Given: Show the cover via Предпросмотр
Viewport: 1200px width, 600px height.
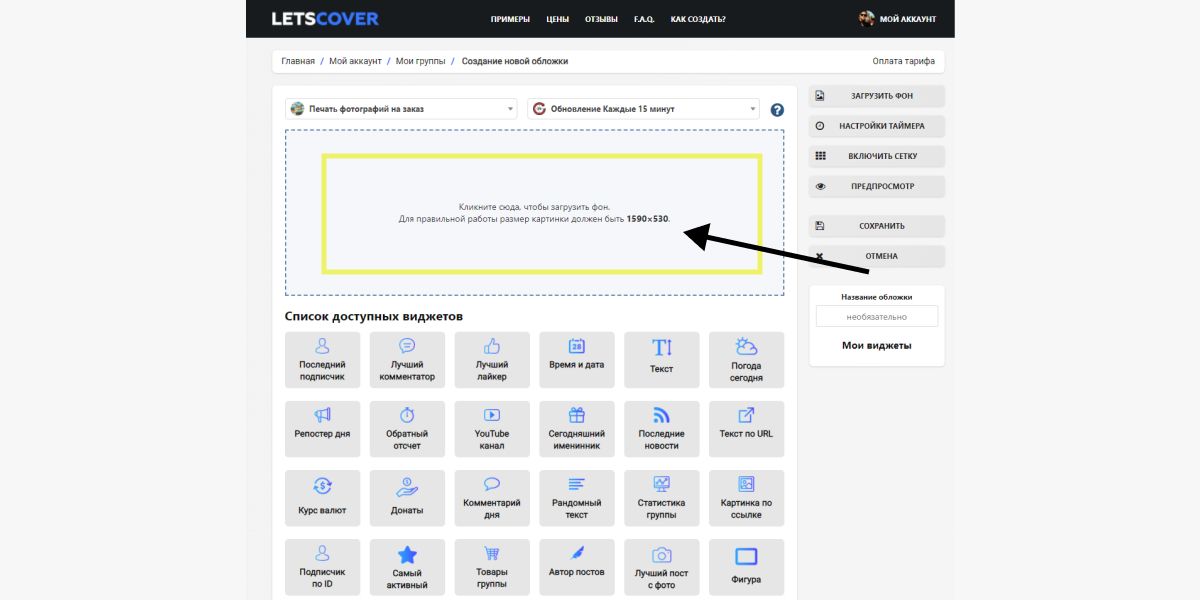Looking at the screenshot, I should point(876,186).
